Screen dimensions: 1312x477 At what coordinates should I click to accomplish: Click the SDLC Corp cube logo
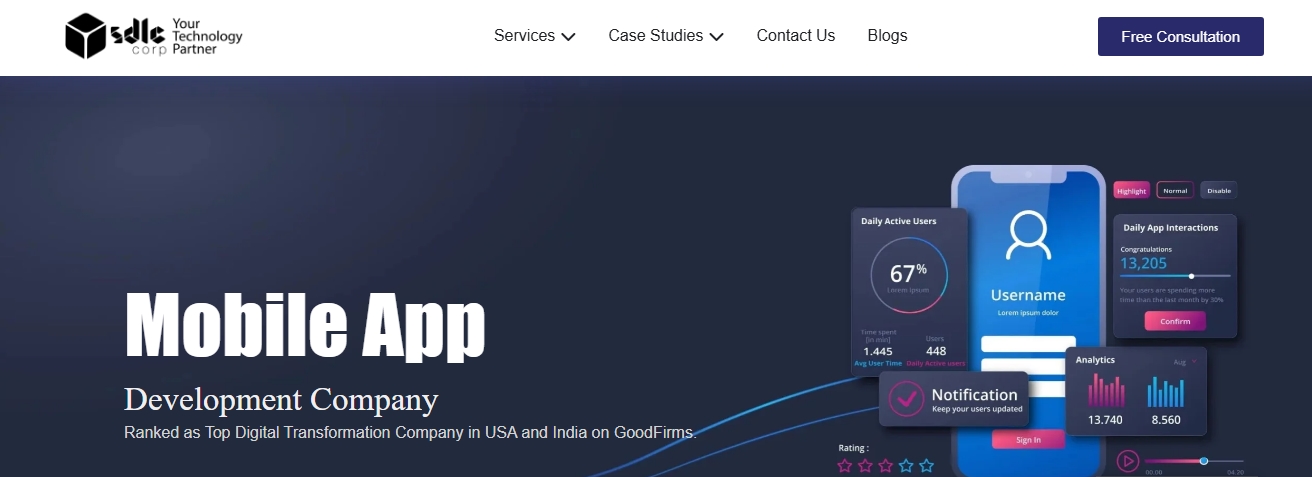pyautogui.click(x=86, y=37)
